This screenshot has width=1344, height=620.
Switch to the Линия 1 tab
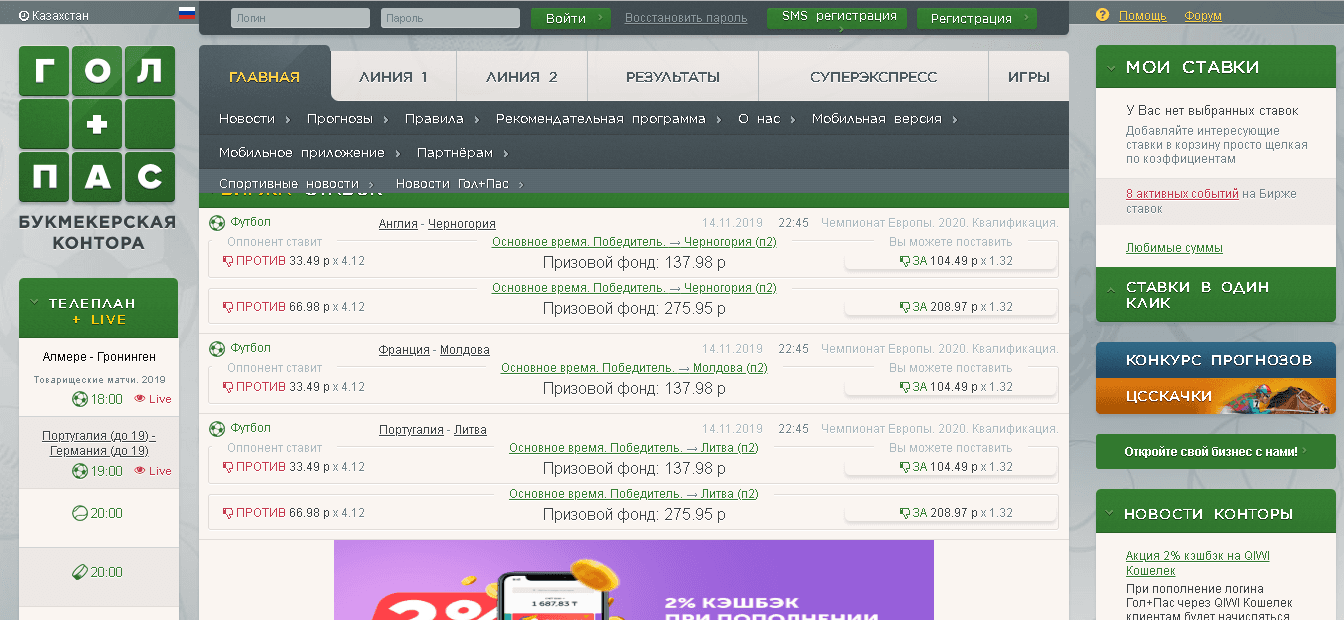[x=393, y=77]
